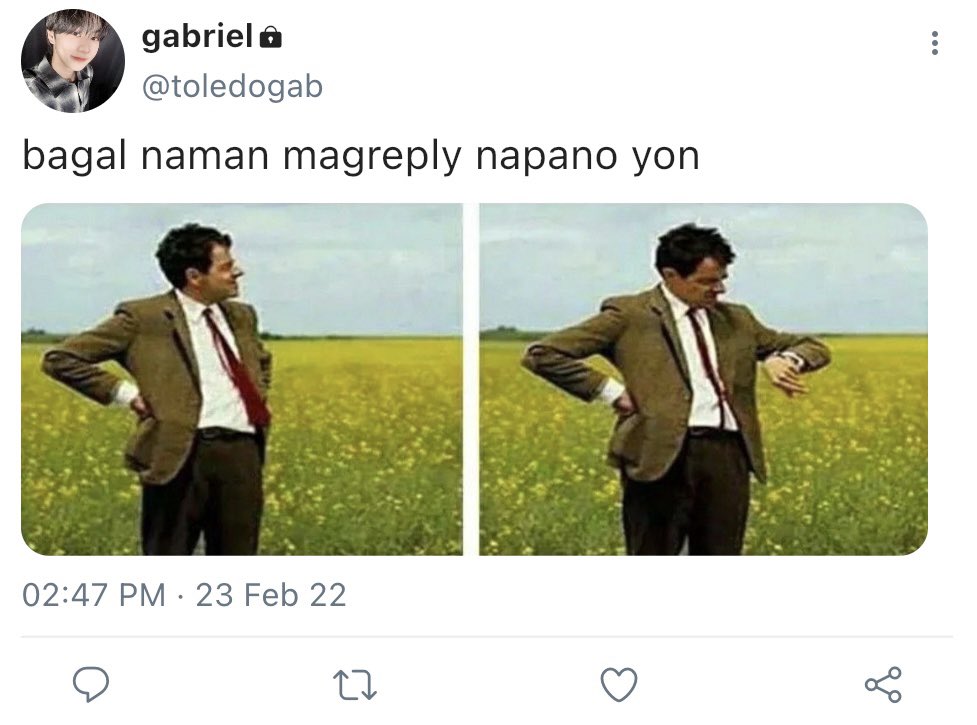Open the right meme image checking watch
977x725 pixels.
point(703,379)
